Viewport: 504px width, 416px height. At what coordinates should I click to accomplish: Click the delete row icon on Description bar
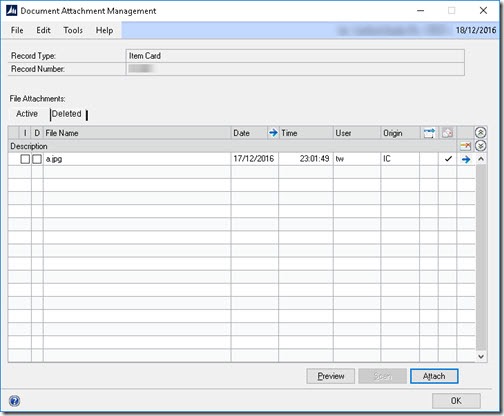pyautogui.click(x=465, y=146)
